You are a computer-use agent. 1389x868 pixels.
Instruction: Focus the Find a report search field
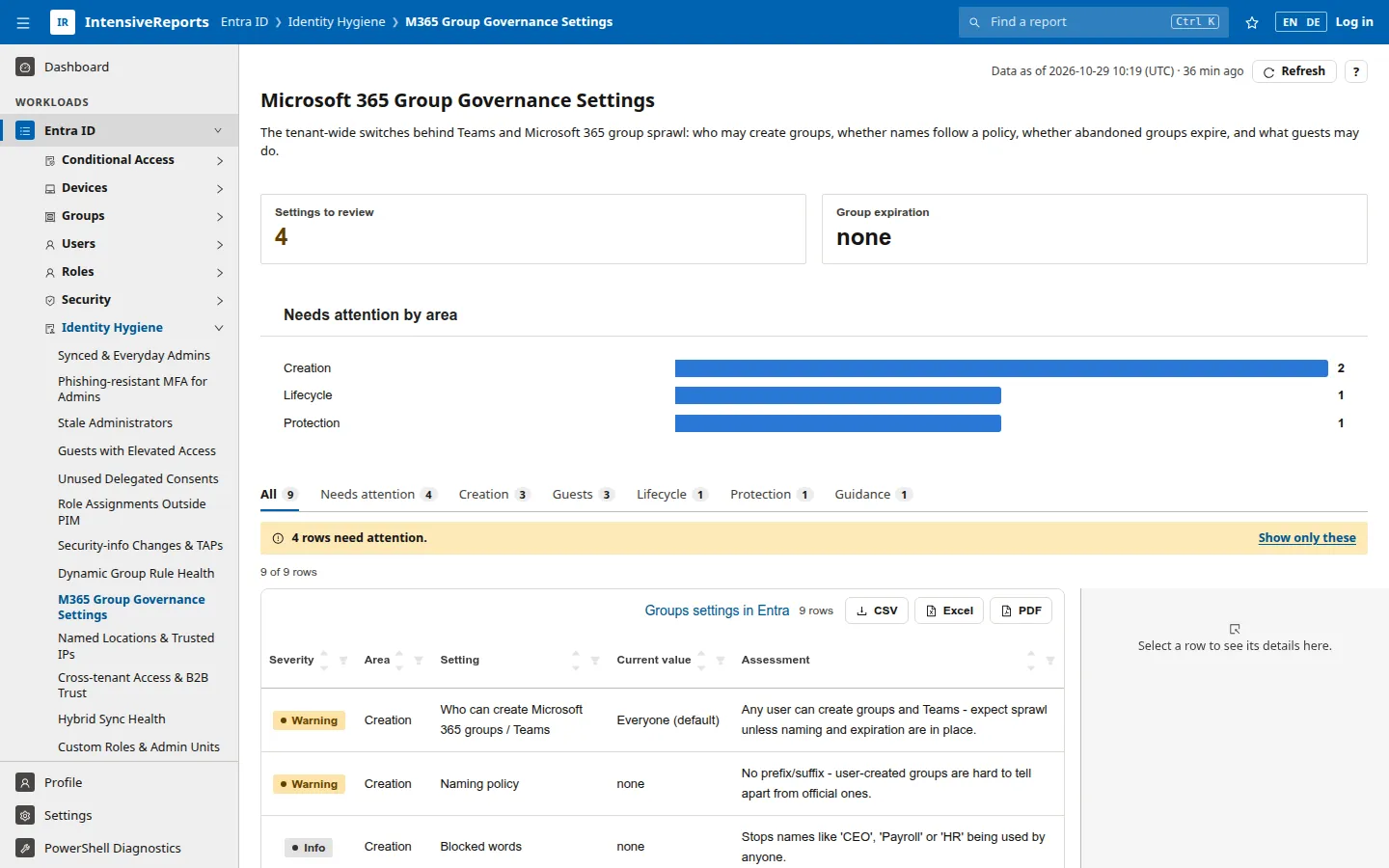[1094, 22]
